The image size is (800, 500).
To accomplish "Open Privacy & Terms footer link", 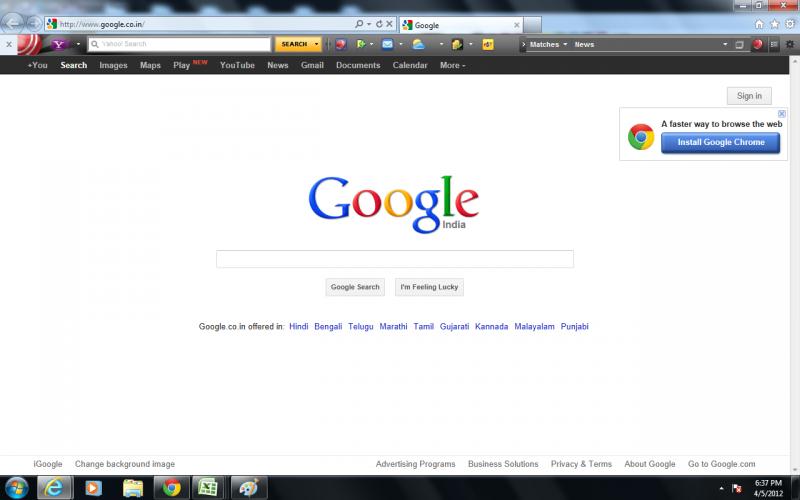I will [x=581, y=464].
